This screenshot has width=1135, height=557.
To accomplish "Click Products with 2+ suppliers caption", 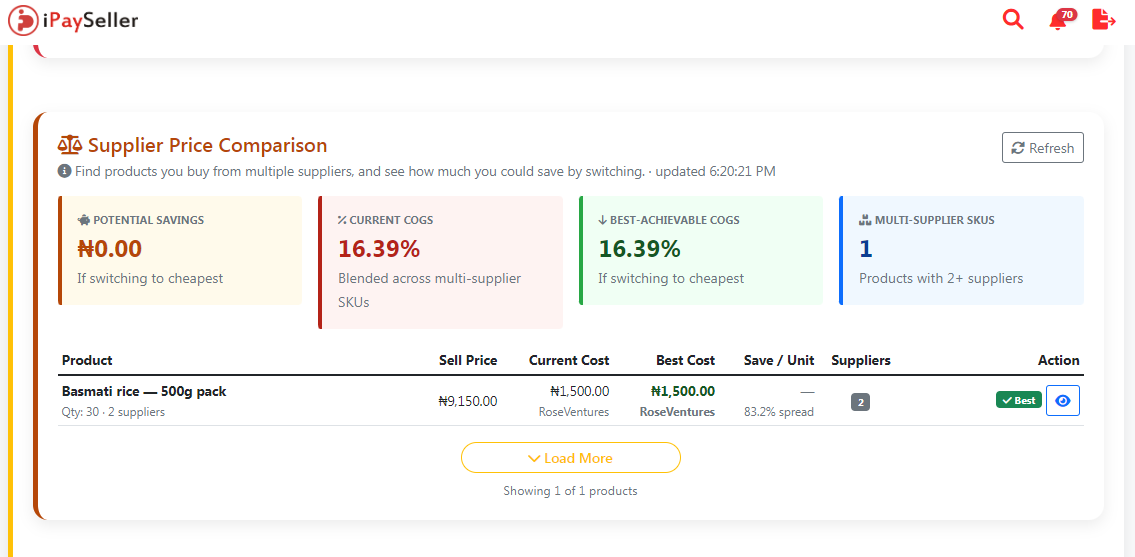I will coord(941,278).
